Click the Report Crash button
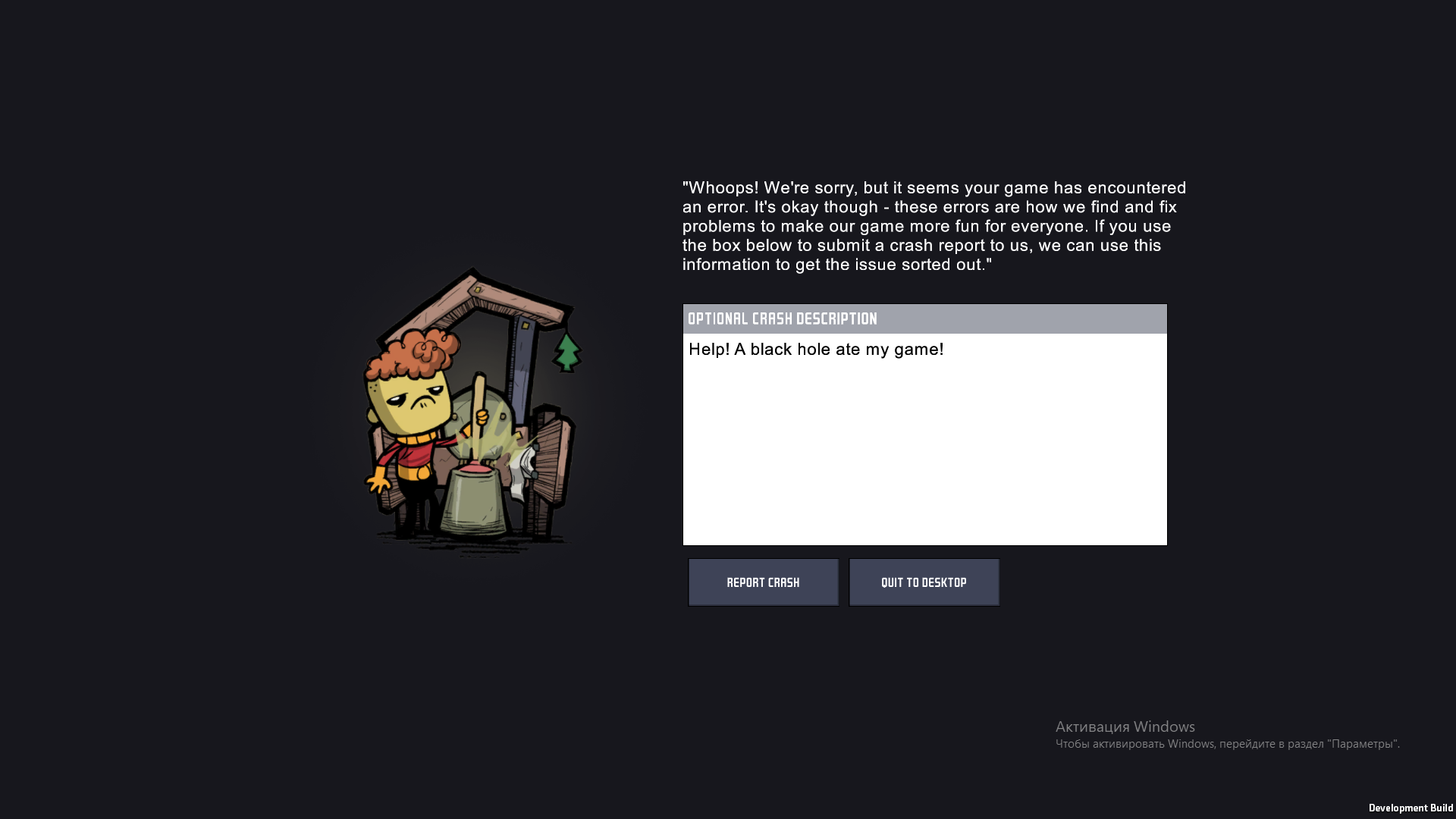 [x=763, y=582]
